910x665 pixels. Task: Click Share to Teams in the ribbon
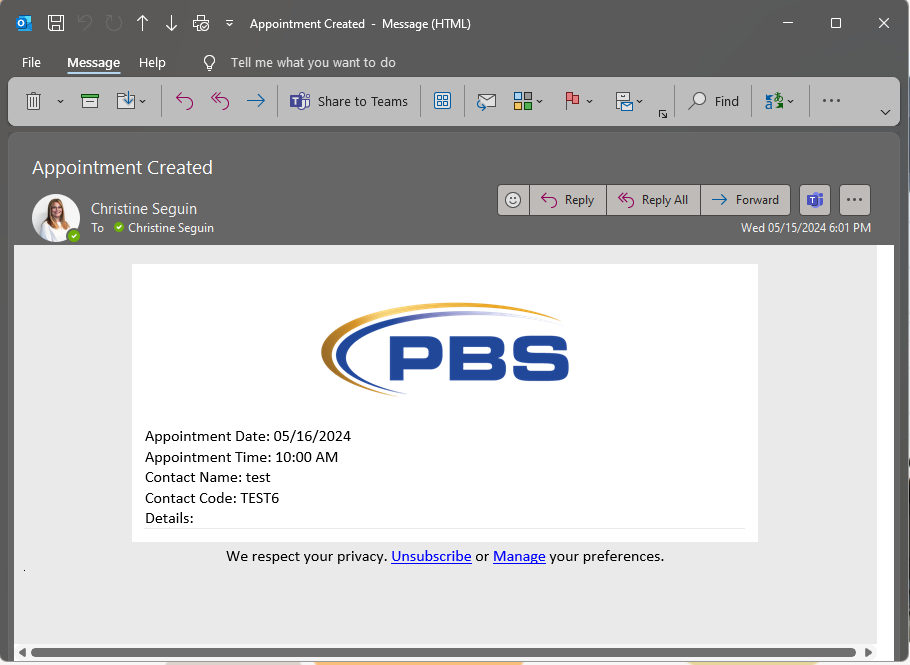(349, 101)
